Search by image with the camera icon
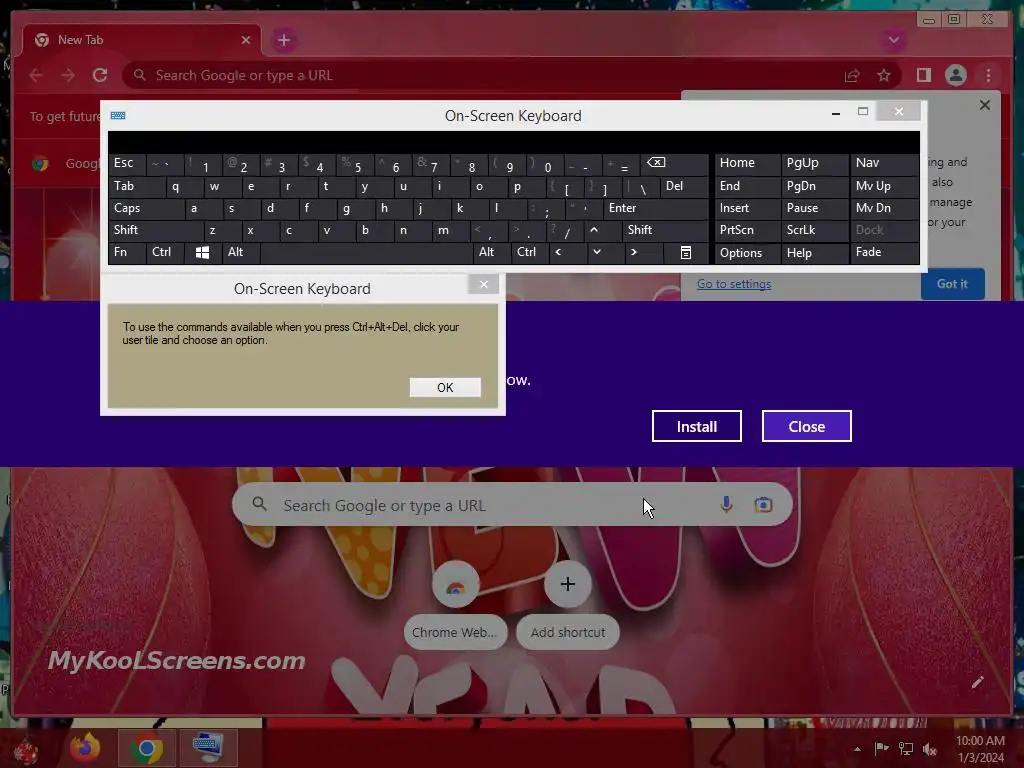 click(763, 504)
